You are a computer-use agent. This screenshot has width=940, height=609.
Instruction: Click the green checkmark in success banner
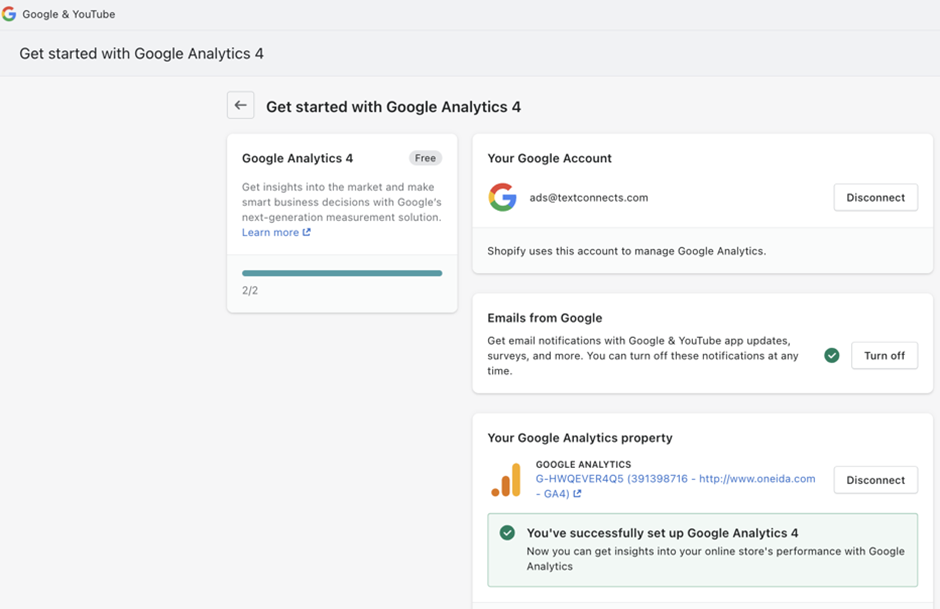coord(507,533)
